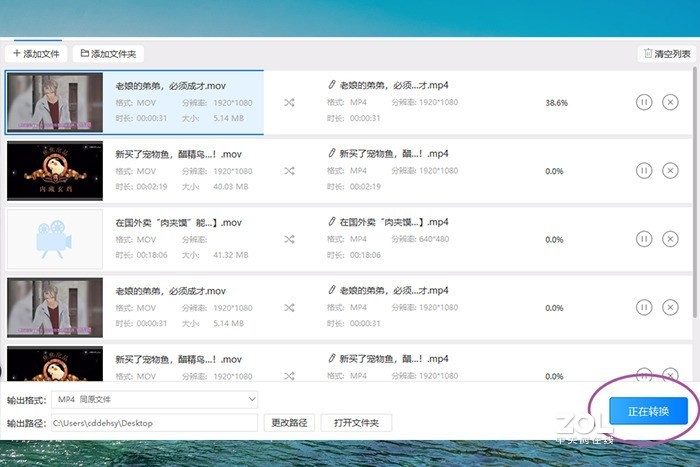Click the 输出格式 label
This screenshot has width=700, height=467.
(x=26, y=400)
